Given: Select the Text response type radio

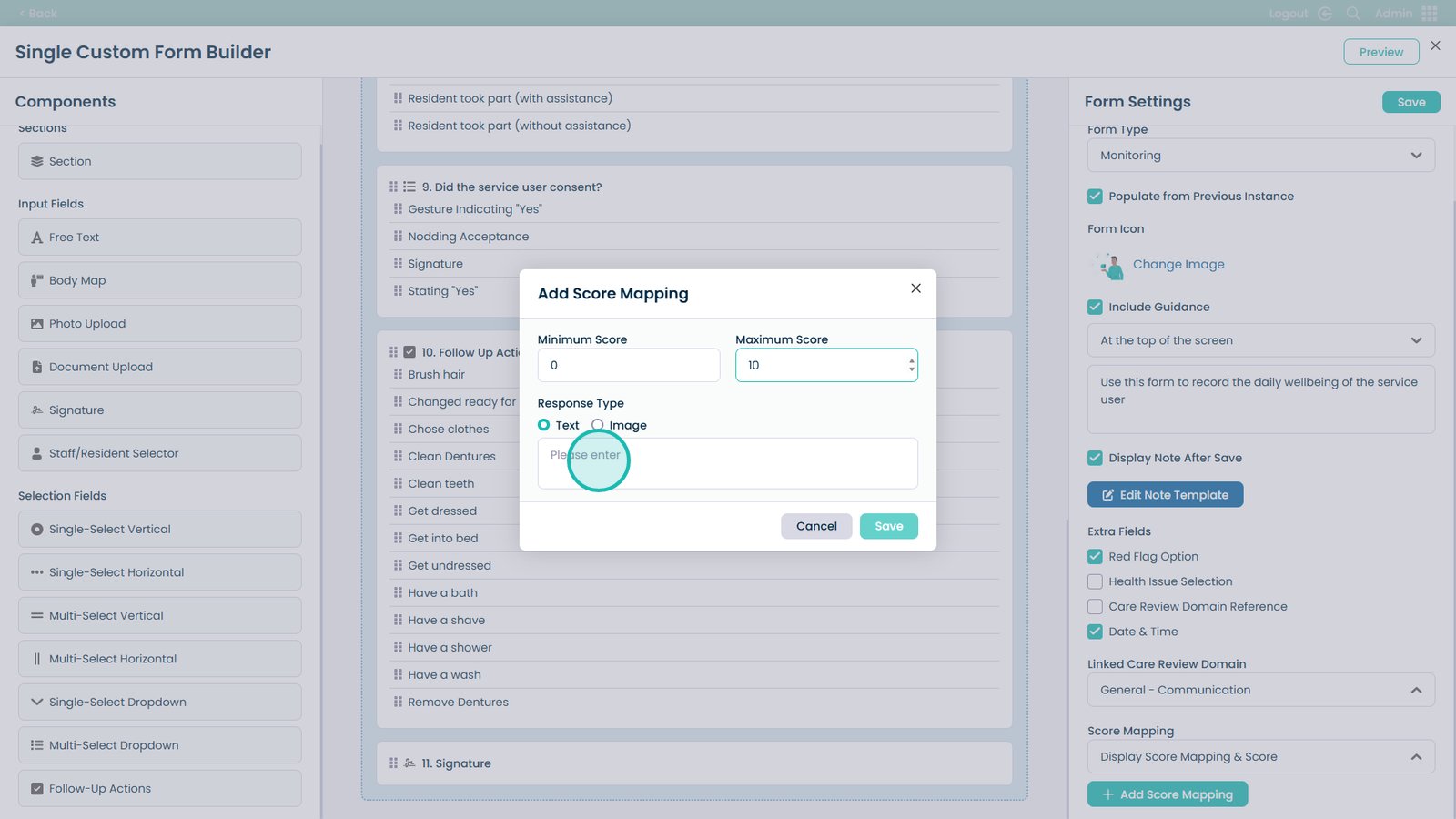Looking at the screenshot, I should [x=544, y=425].
